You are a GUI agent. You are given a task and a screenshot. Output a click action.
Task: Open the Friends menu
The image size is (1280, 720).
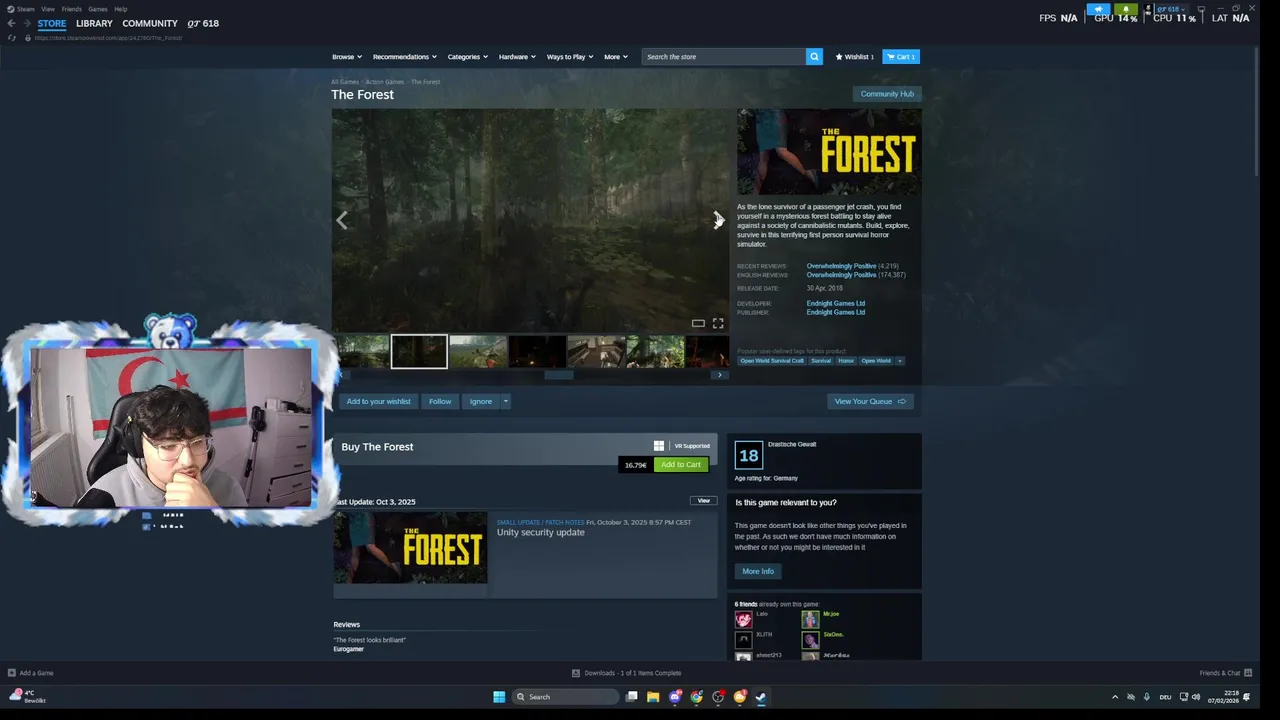72,9
